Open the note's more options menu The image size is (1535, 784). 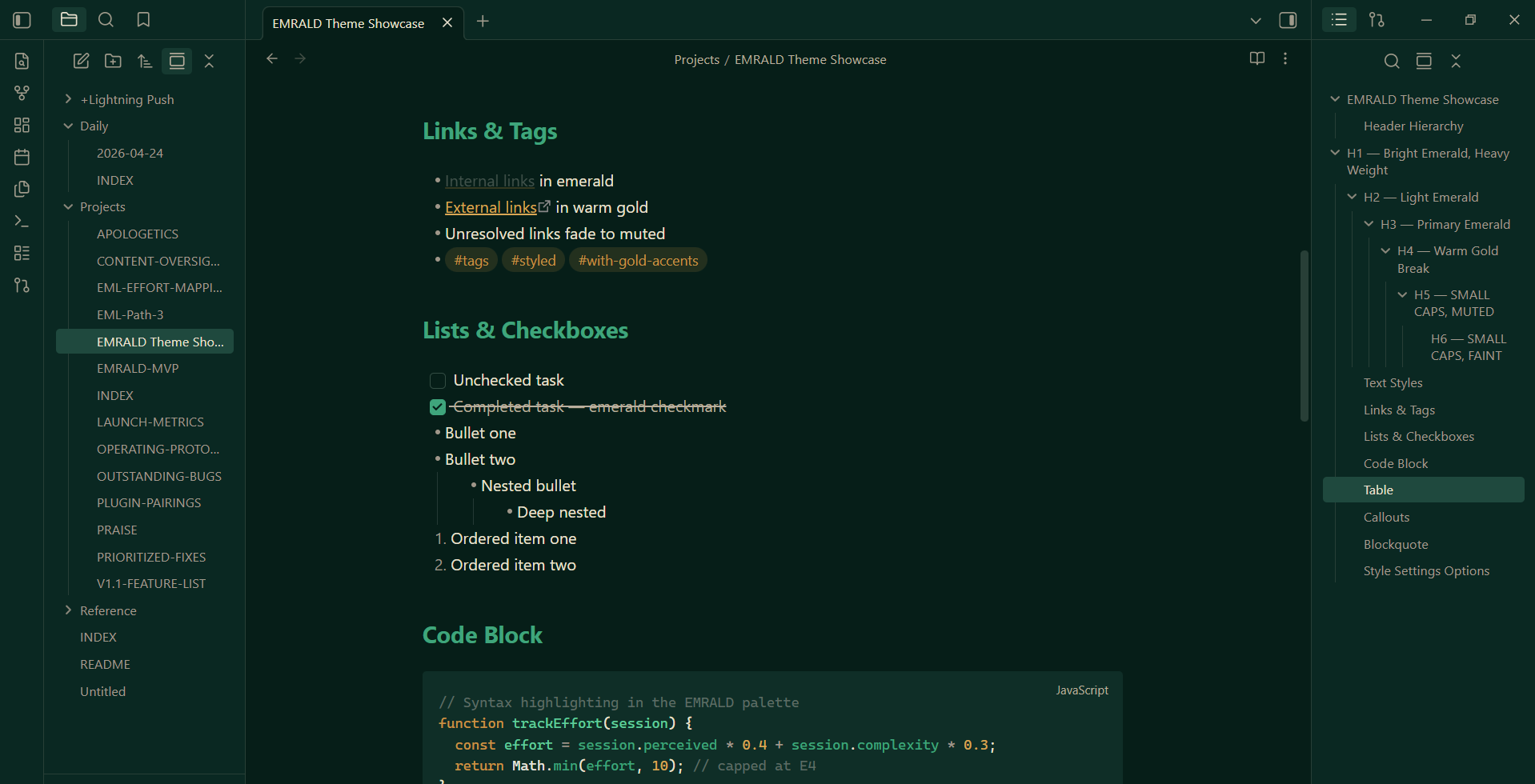click(1285, 58)
